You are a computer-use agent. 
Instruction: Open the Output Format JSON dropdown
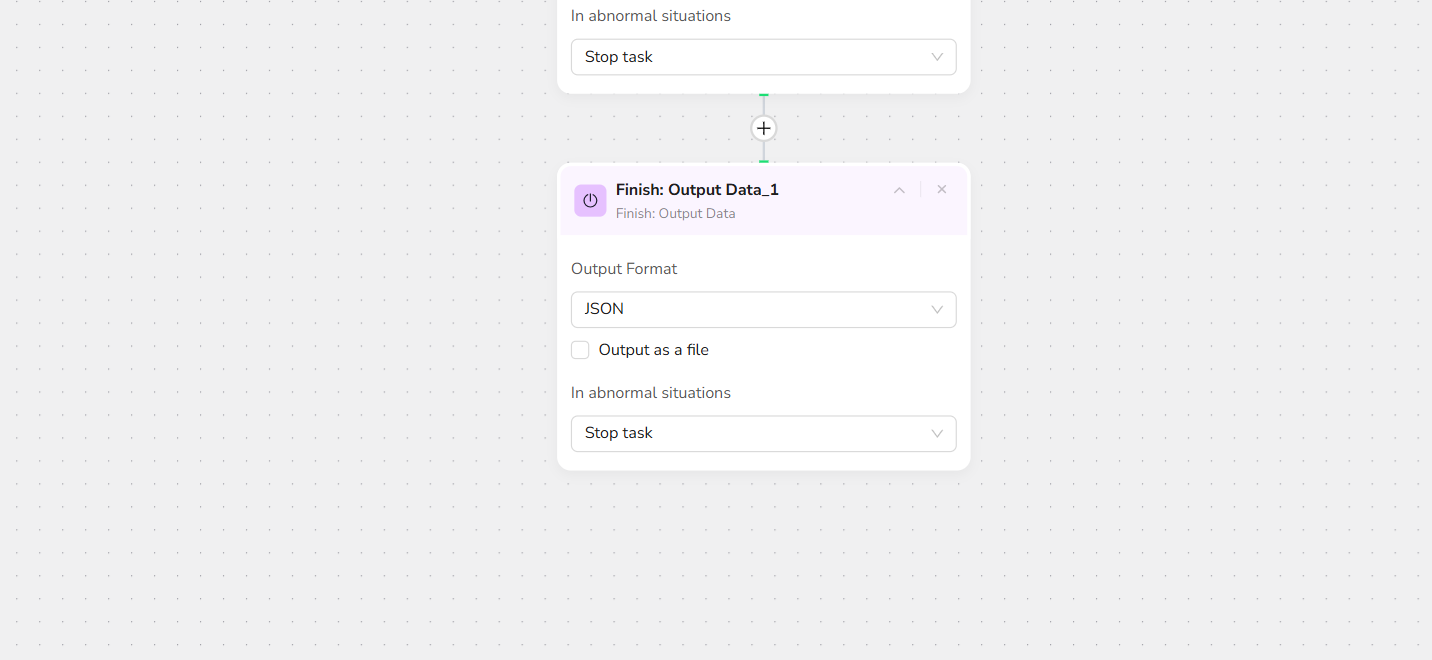pos(763,310)
